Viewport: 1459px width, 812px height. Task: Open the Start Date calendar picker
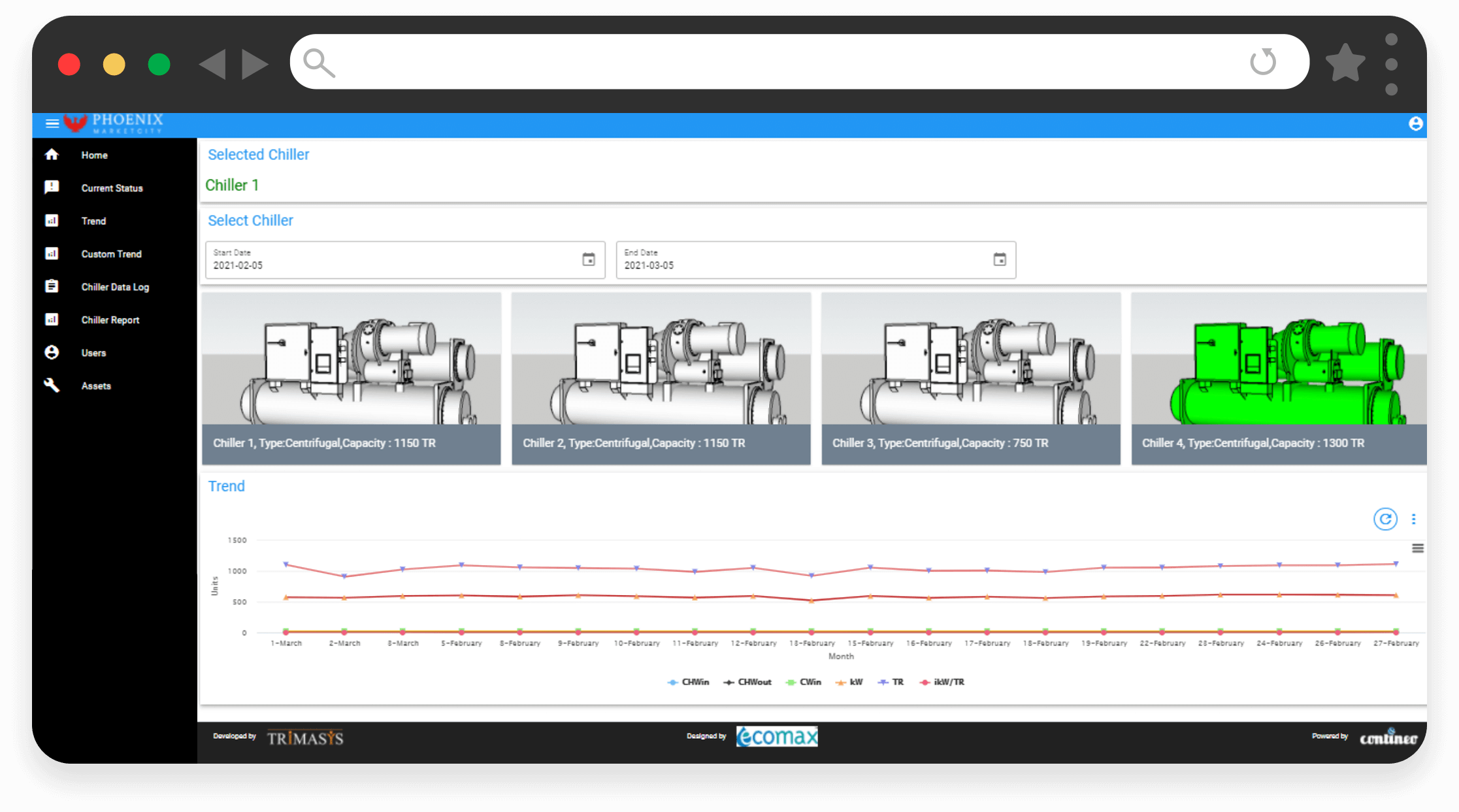click(x=589, y=259)
